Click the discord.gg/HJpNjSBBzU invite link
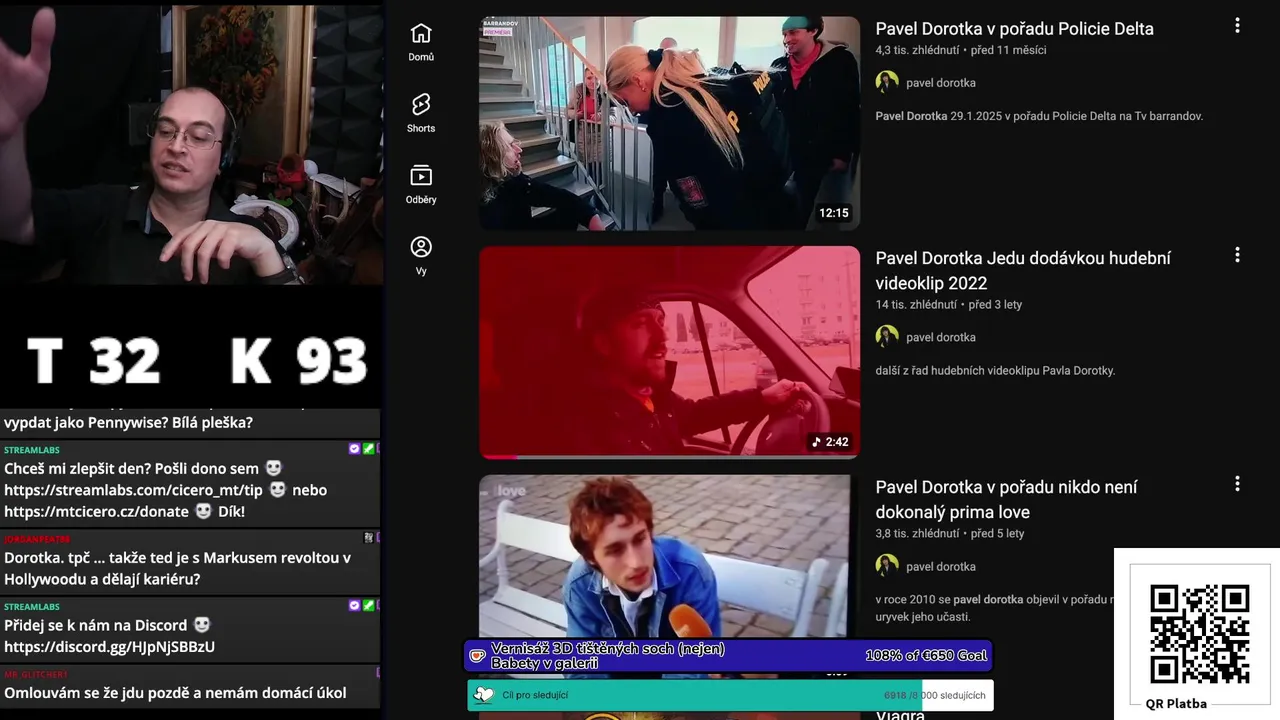Image resolution: width=1280 pixels, height=720 pixels. click(109, 647)
